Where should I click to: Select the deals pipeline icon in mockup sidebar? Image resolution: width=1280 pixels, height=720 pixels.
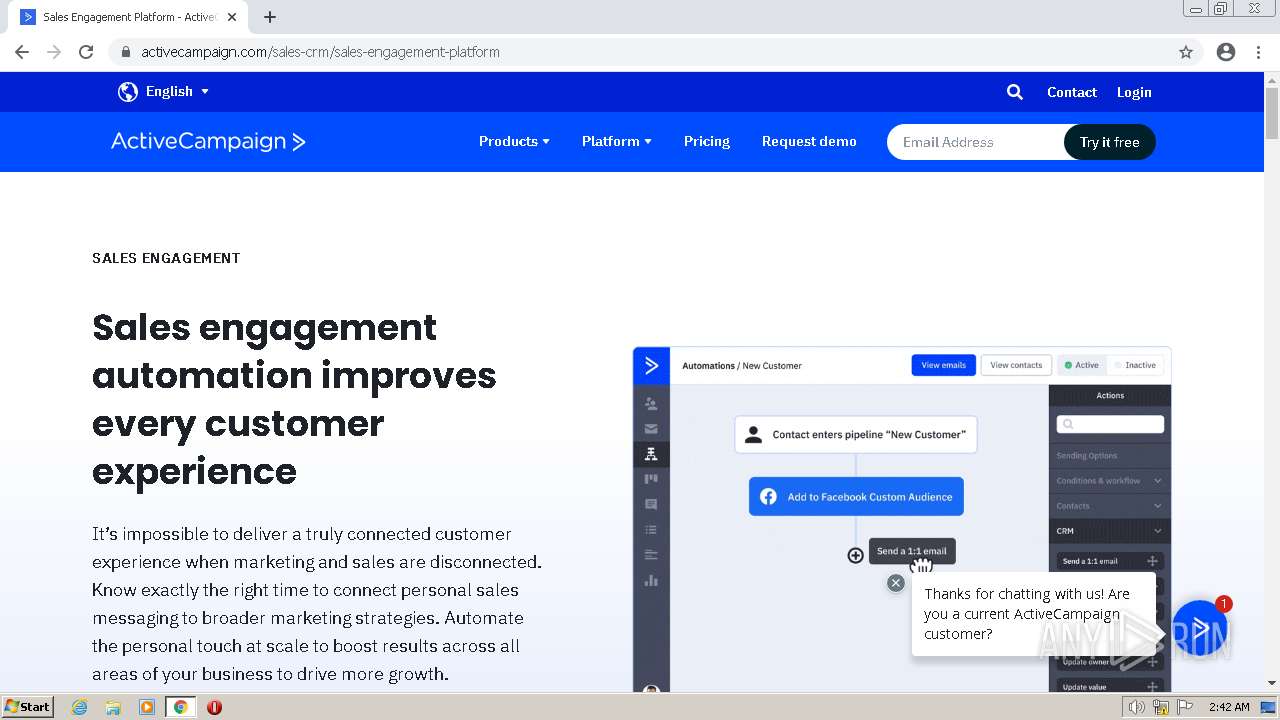coord(651,479)
